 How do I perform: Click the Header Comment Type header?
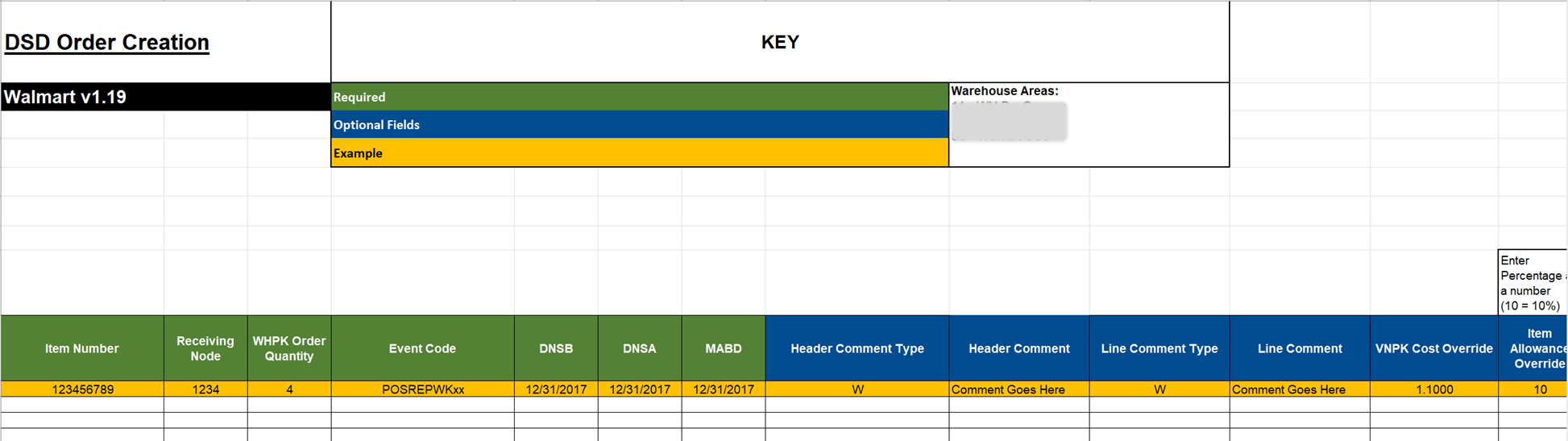coord(857,348)
